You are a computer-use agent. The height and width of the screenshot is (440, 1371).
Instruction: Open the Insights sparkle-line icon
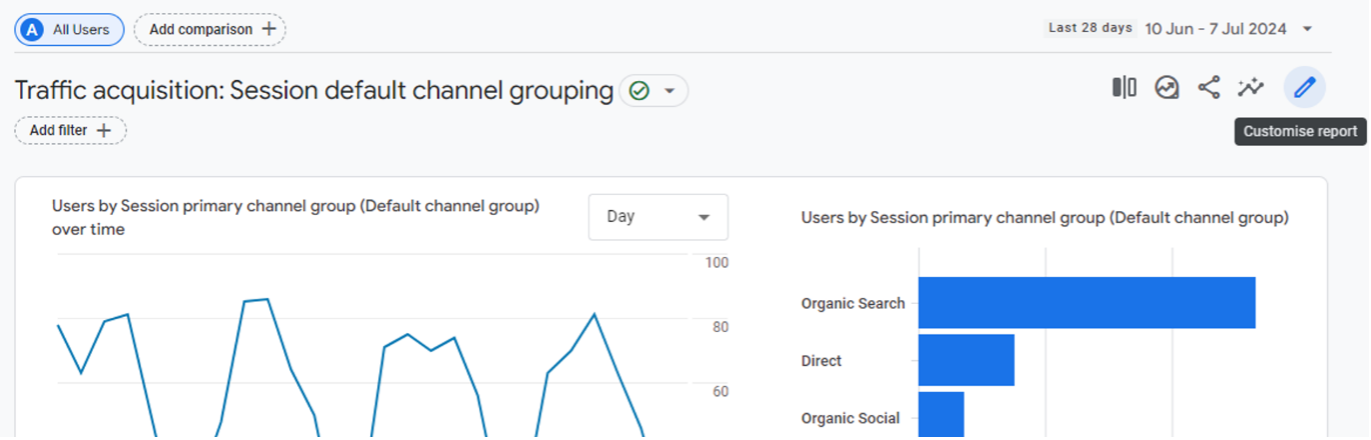pos(1250,88)
